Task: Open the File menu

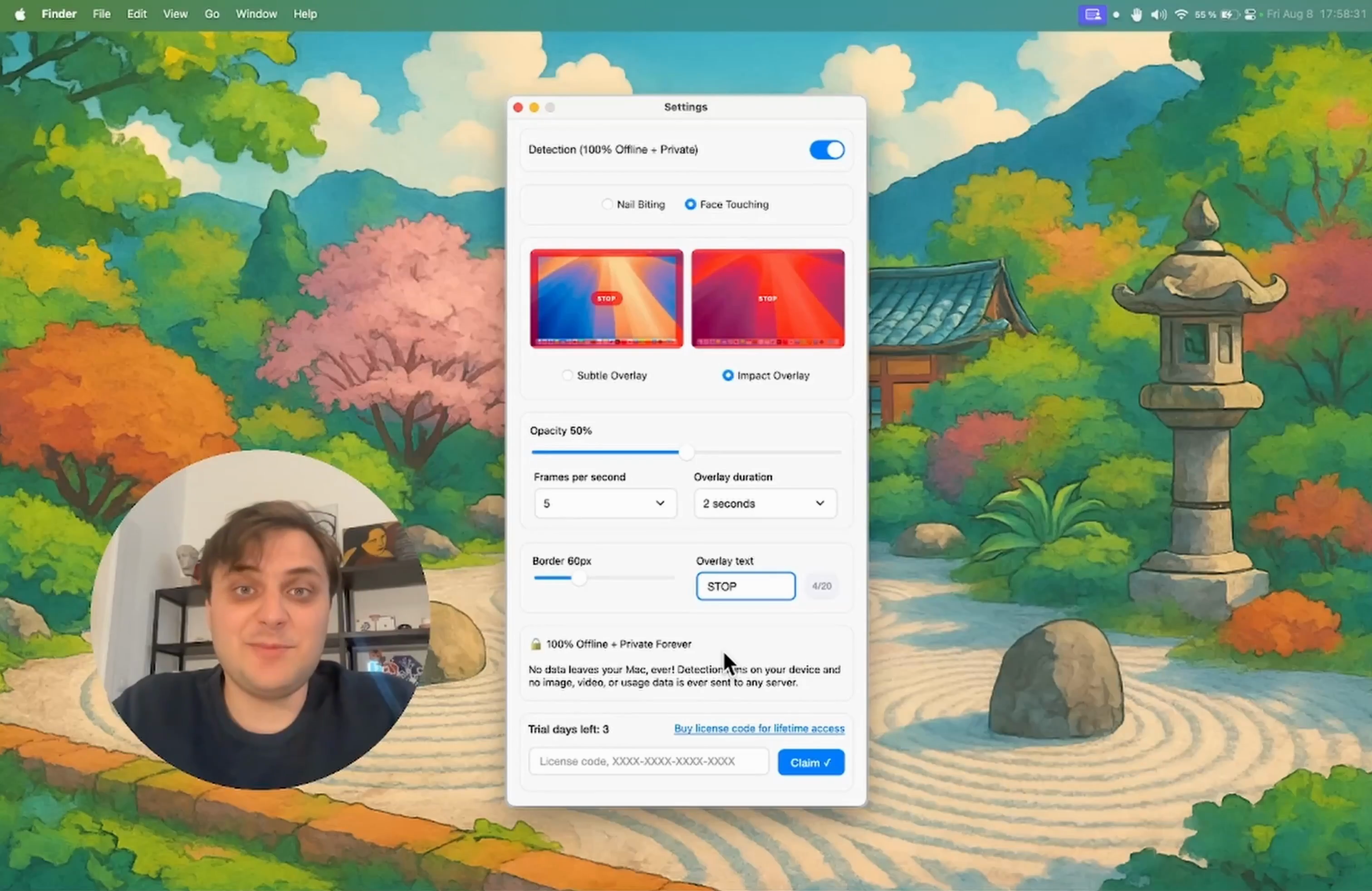Action: point(102,14)
